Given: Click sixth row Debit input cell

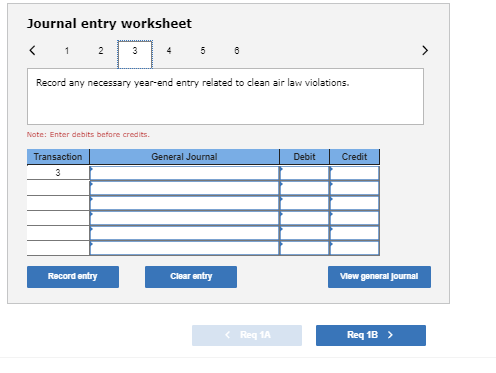Looking at the screenshot, I should (304, 248).
